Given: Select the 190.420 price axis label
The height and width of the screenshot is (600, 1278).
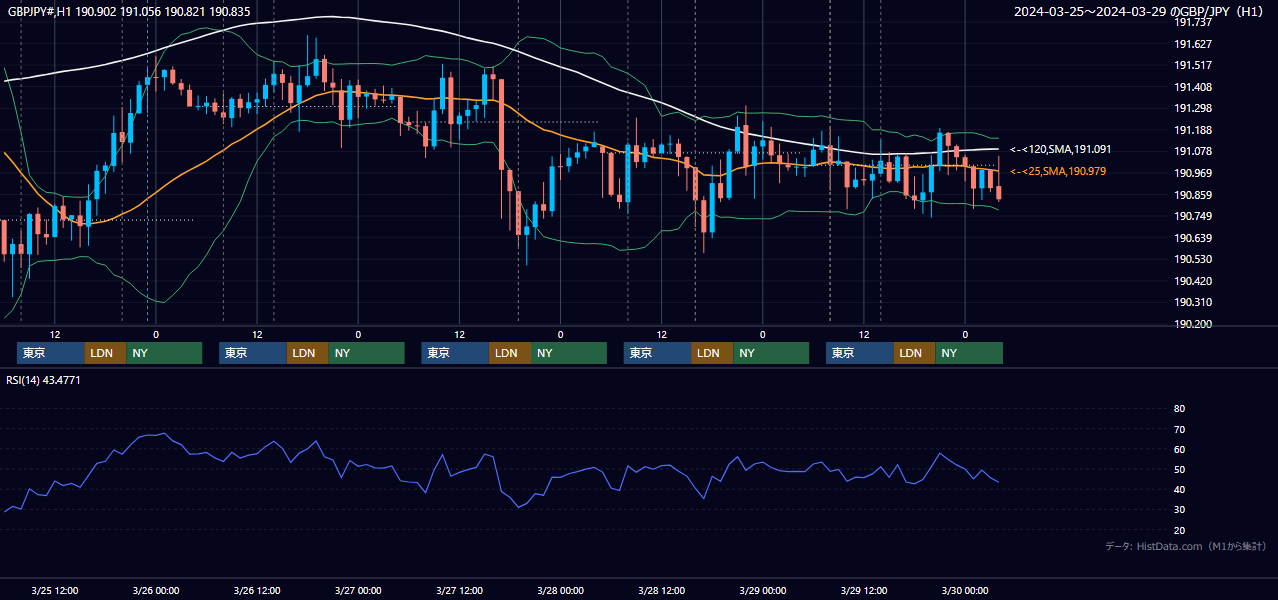Looking at the screenshot, I should (x=1193, y=281).
